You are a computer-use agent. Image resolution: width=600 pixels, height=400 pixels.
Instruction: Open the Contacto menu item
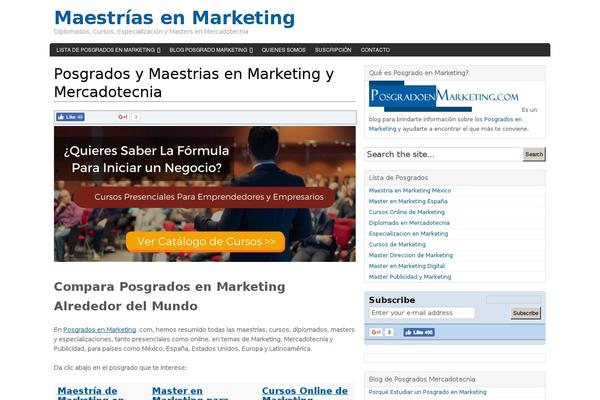click(375, 50)
